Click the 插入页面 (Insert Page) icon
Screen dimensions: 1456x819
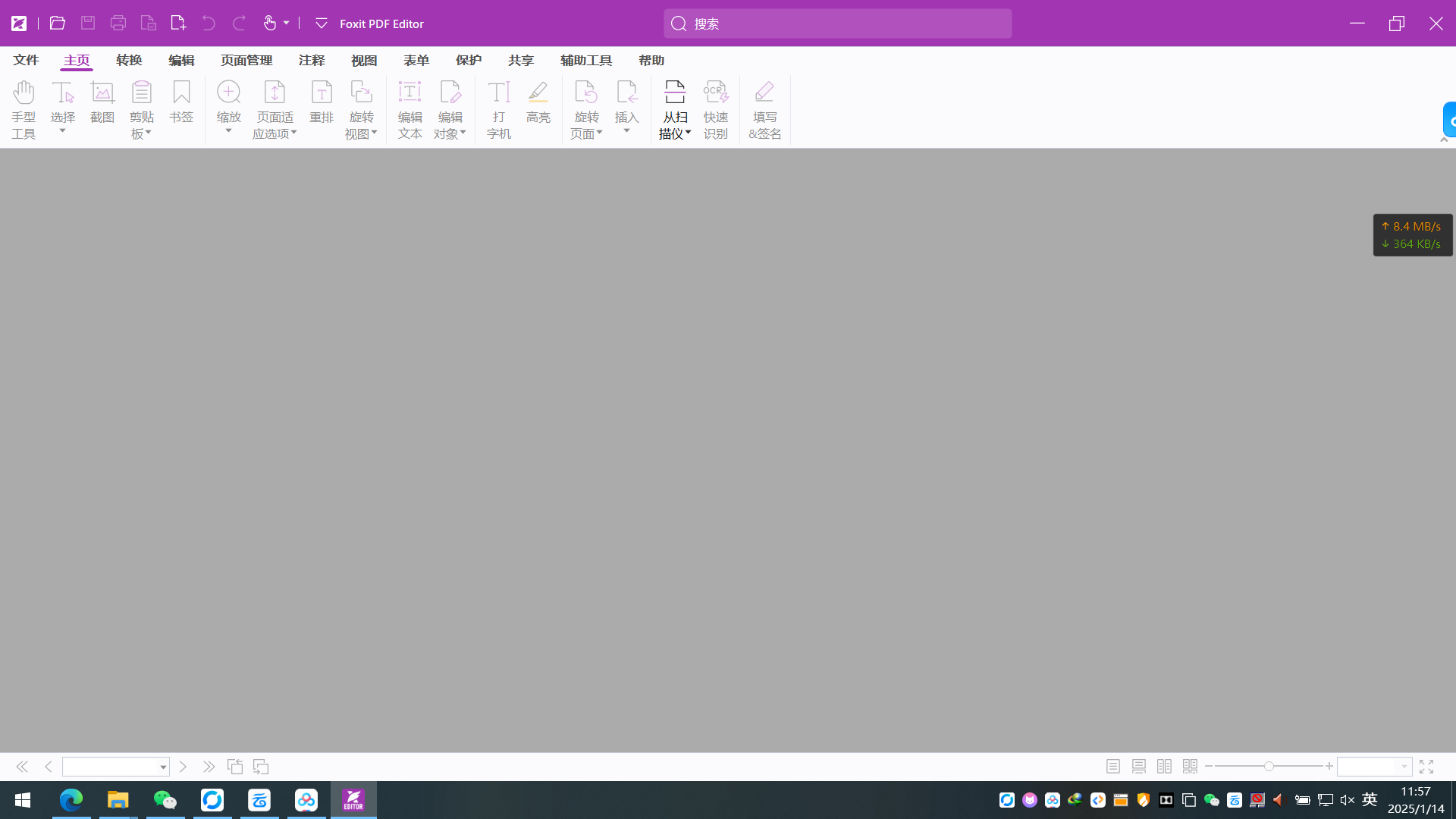[627, 108]
